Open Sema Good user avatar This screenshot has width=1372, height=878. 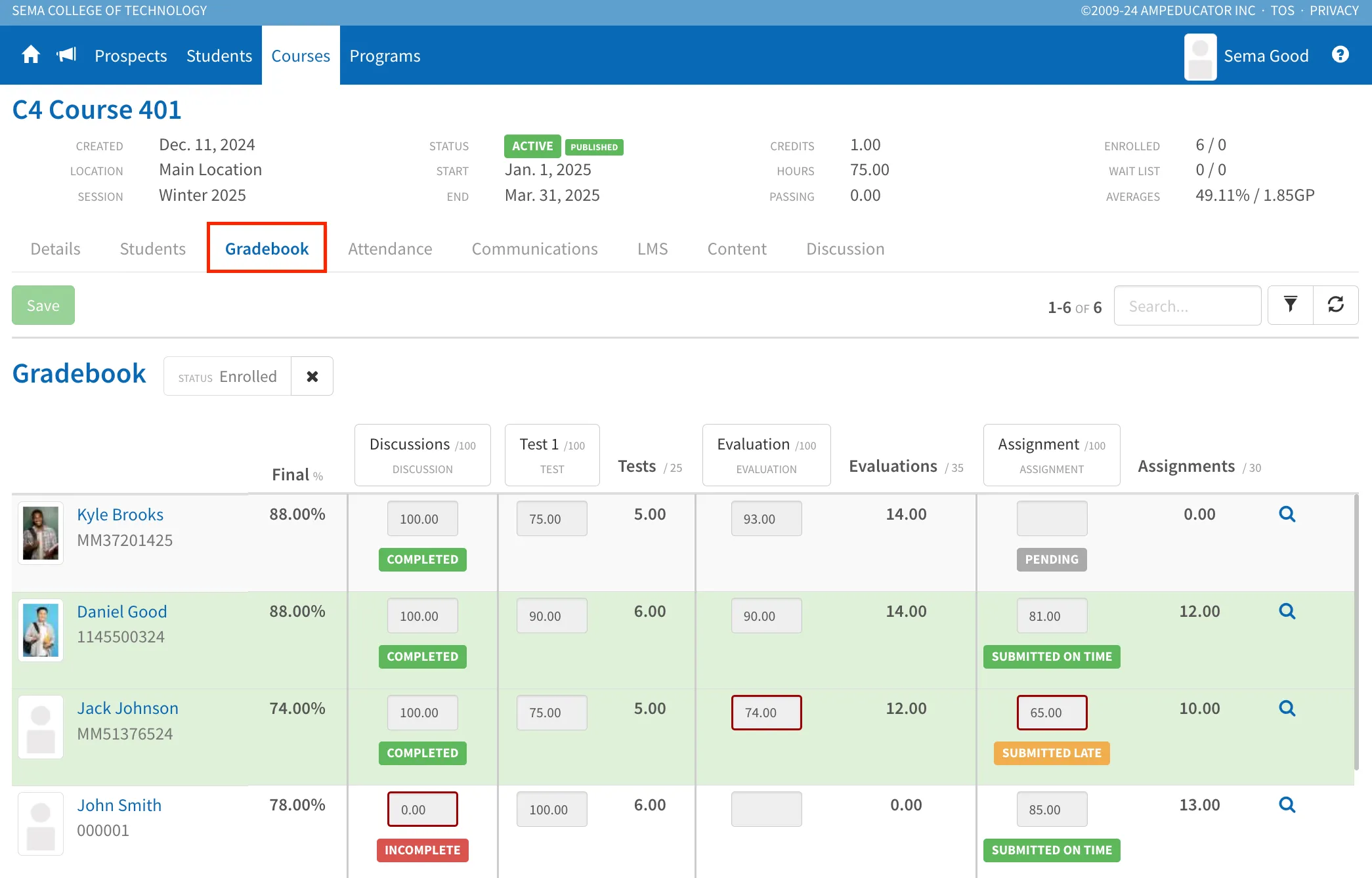click(x=1200, y=56)
